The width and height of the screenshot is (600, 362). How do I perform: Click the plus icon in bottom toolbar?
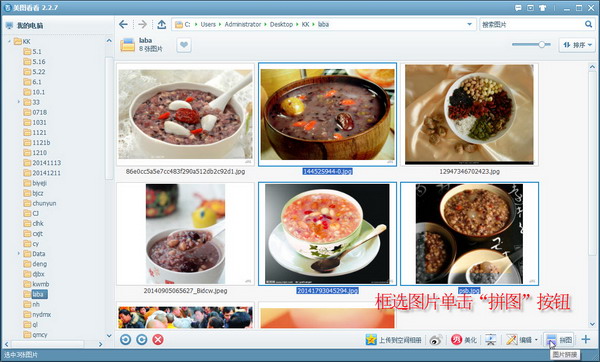(x=585, y=339)
